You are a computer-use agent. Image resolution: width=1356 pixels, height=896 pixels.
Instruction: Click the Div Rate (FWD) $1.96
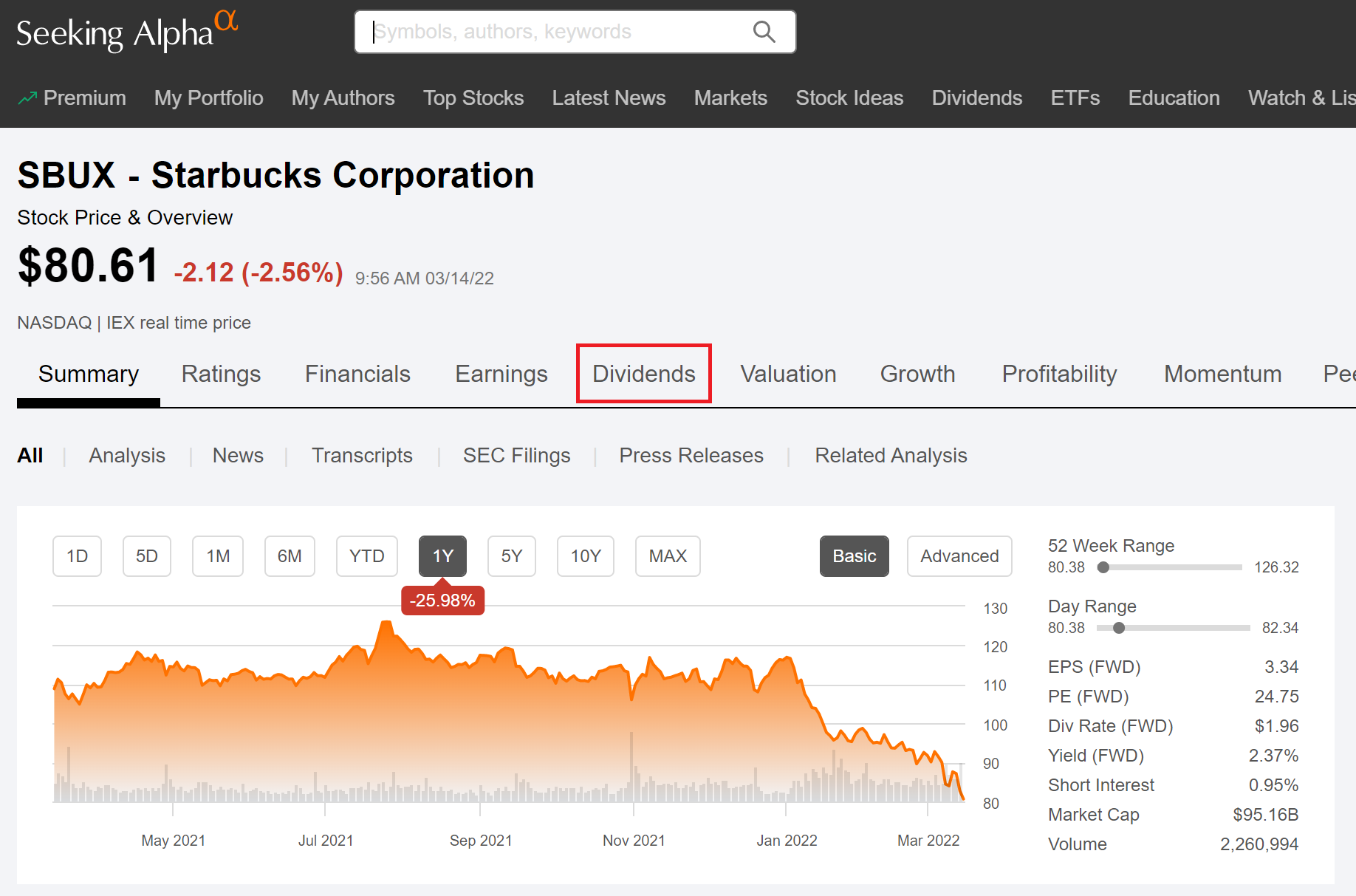(x=1276, y=726)
